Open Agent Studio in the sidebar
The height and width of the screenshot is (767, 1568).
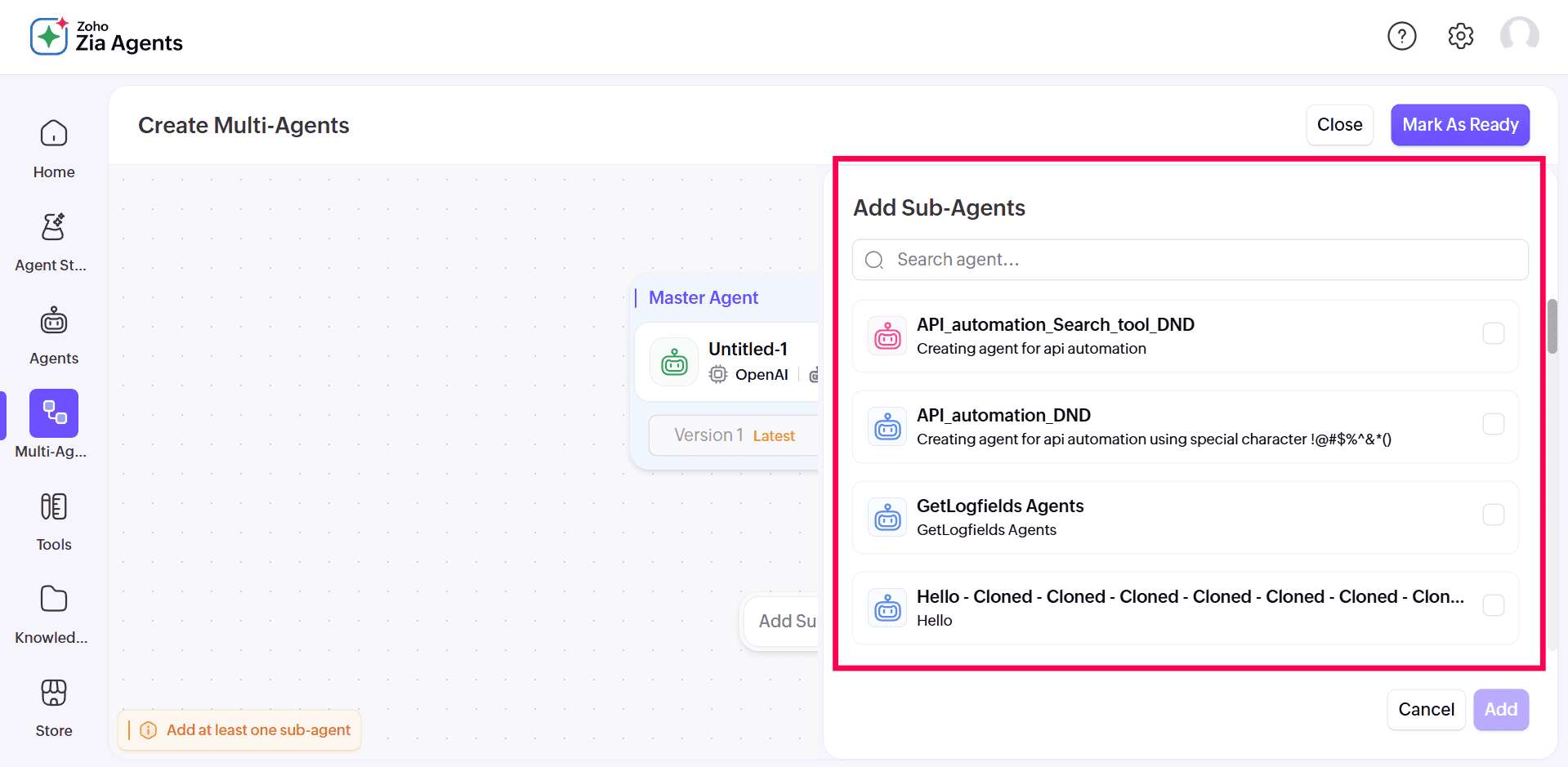click(54, 226)
